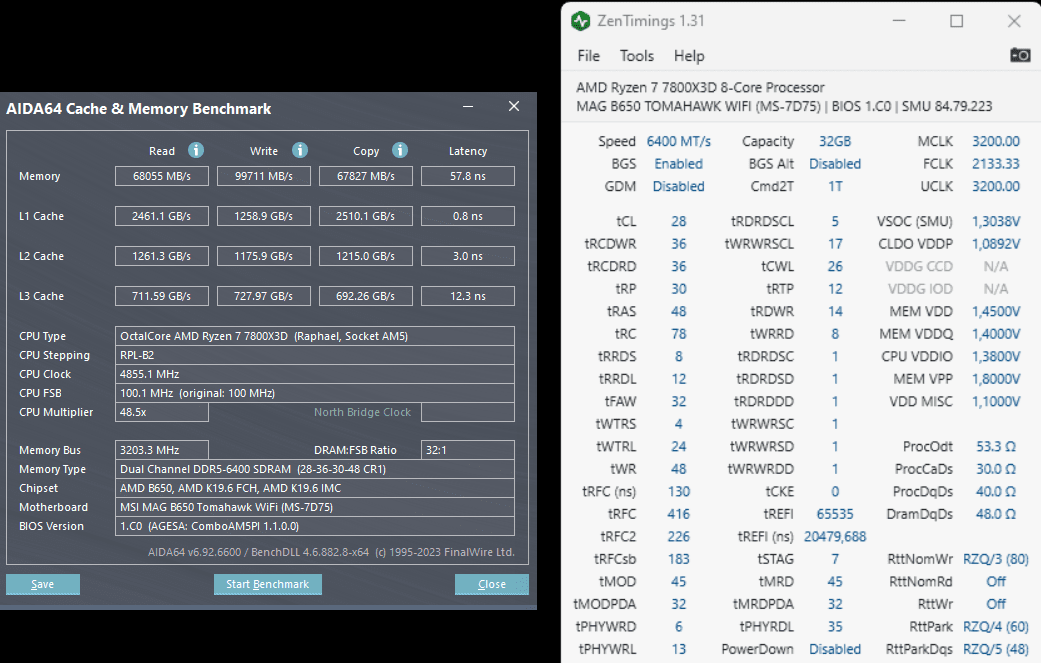Click the tREFI value 65535
1041x663 pixels.
point(835,514)
